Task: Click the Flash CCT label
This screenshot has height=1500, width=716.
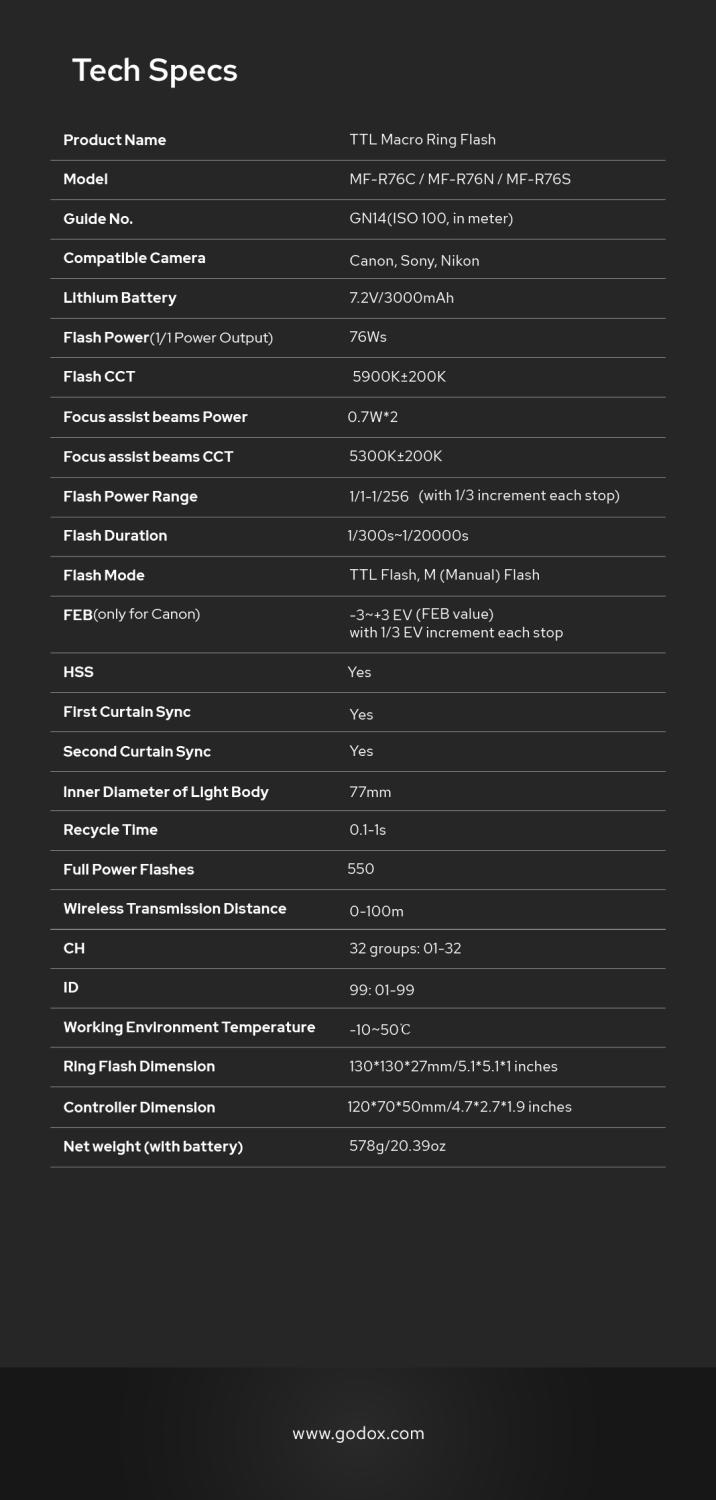Action: pyautogui.click(x=99, y=377)
